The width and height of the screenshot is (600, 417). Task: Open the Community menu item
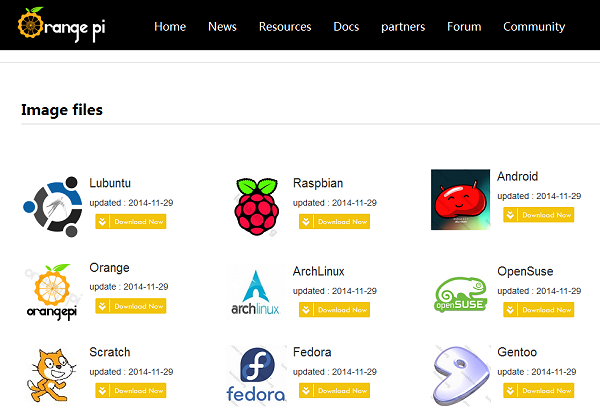tap(534, 27)
